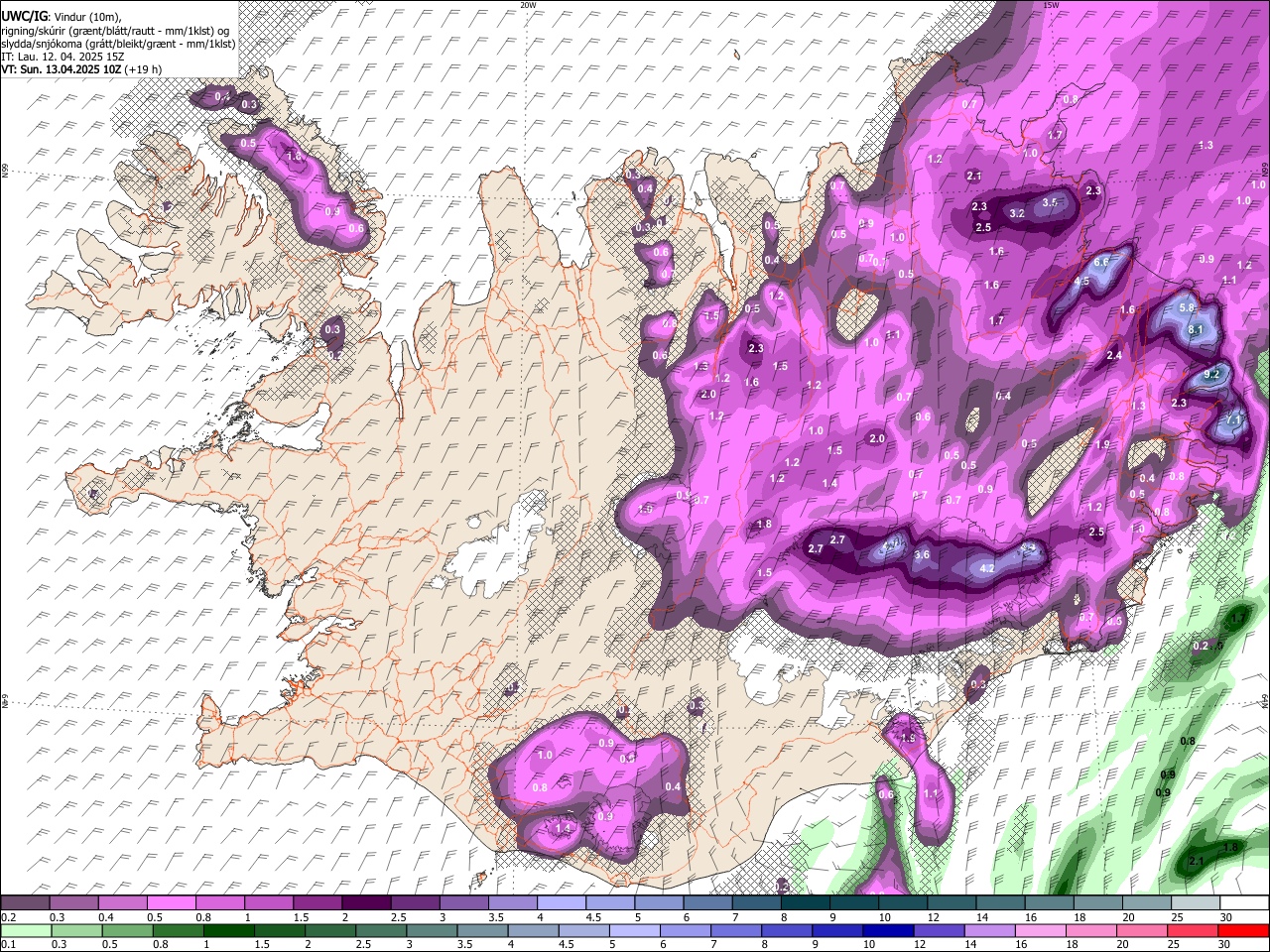Click the darkest green 1–1.5 swatch in bottom legend

[x=229, y=930]
